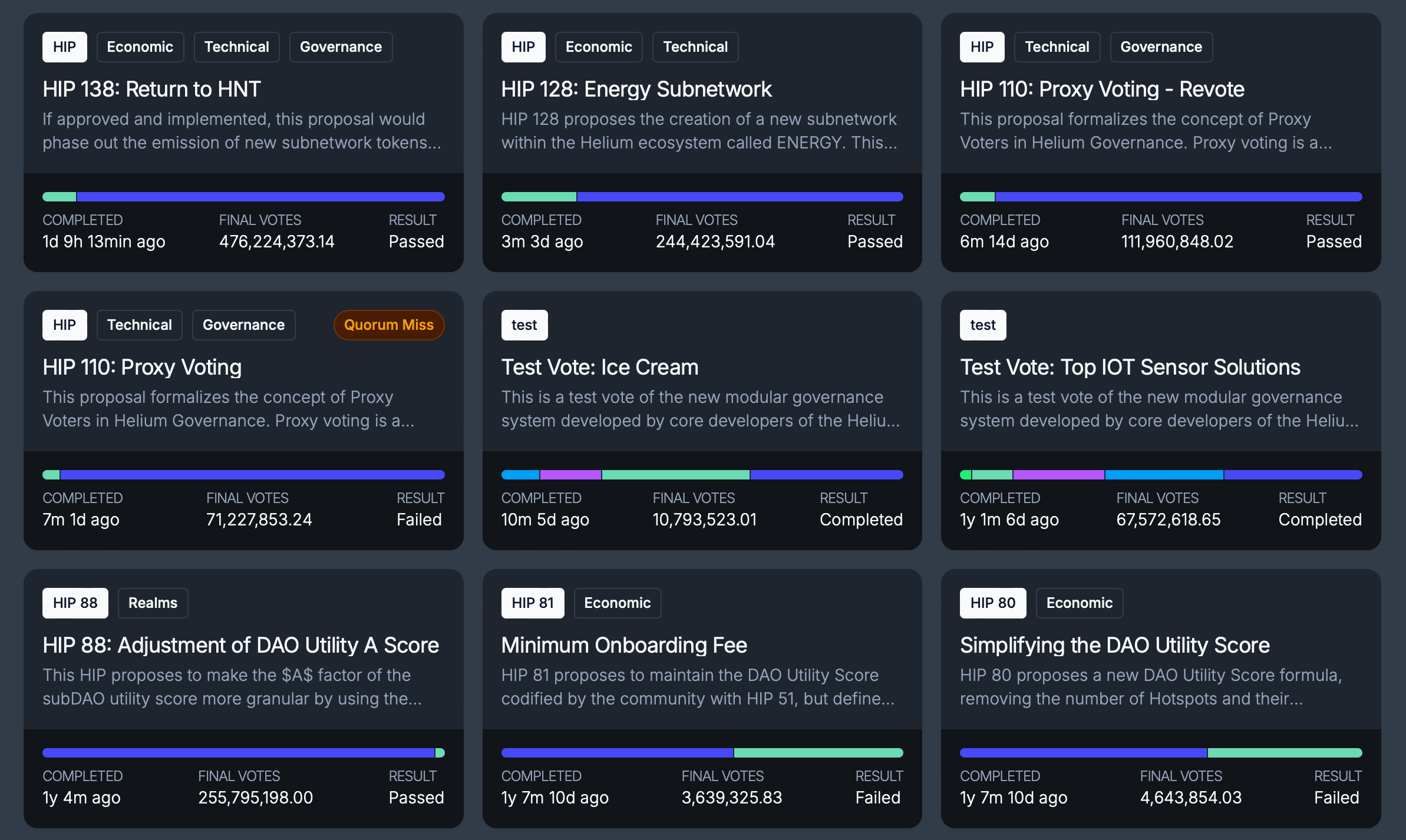This screenshot has width=1406, height=840.
Task: Open HIP 110: Proxy Voting - Revote title
Action: [x=1102, y=89]
